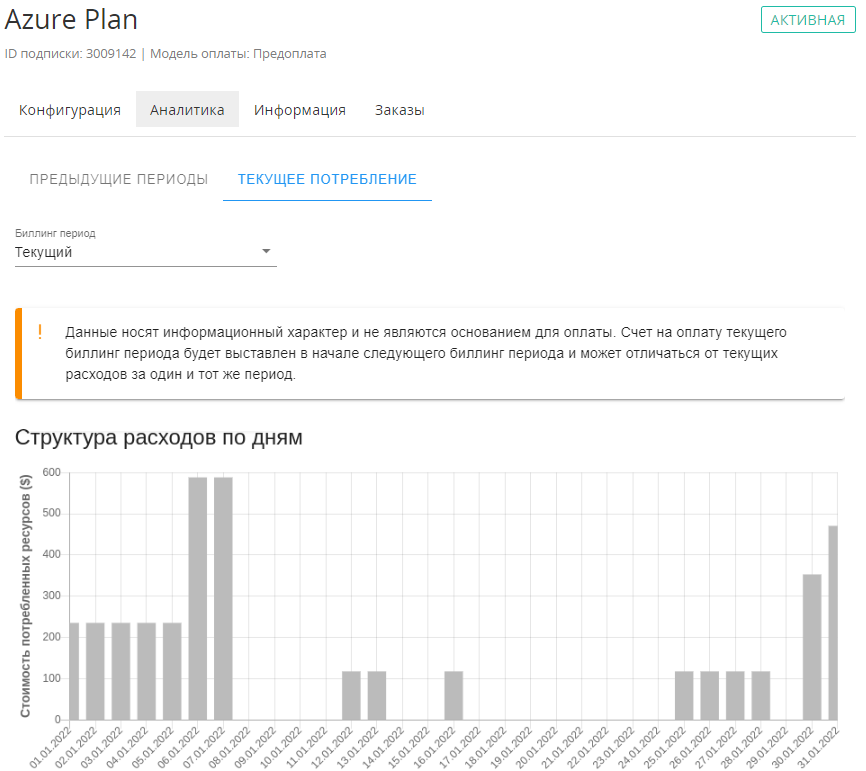Switch to Предыдущие периоды sub-tab
Viewport: 866px width, 771px height.
pyautogui.click(x=119, y=179)
